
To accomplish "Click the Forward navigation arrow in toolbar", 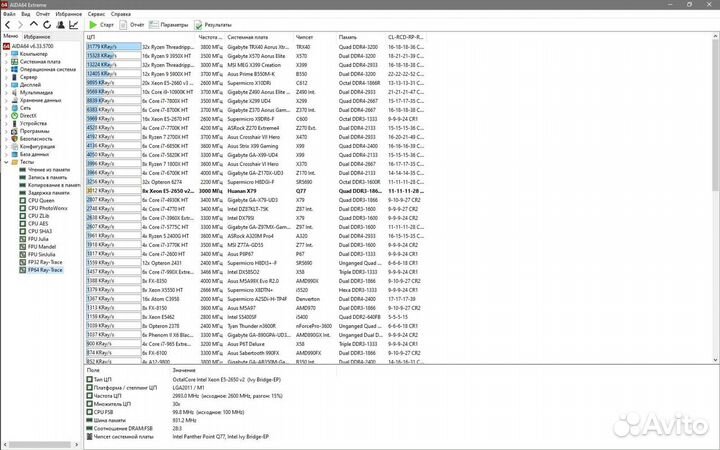I will 20,24.
